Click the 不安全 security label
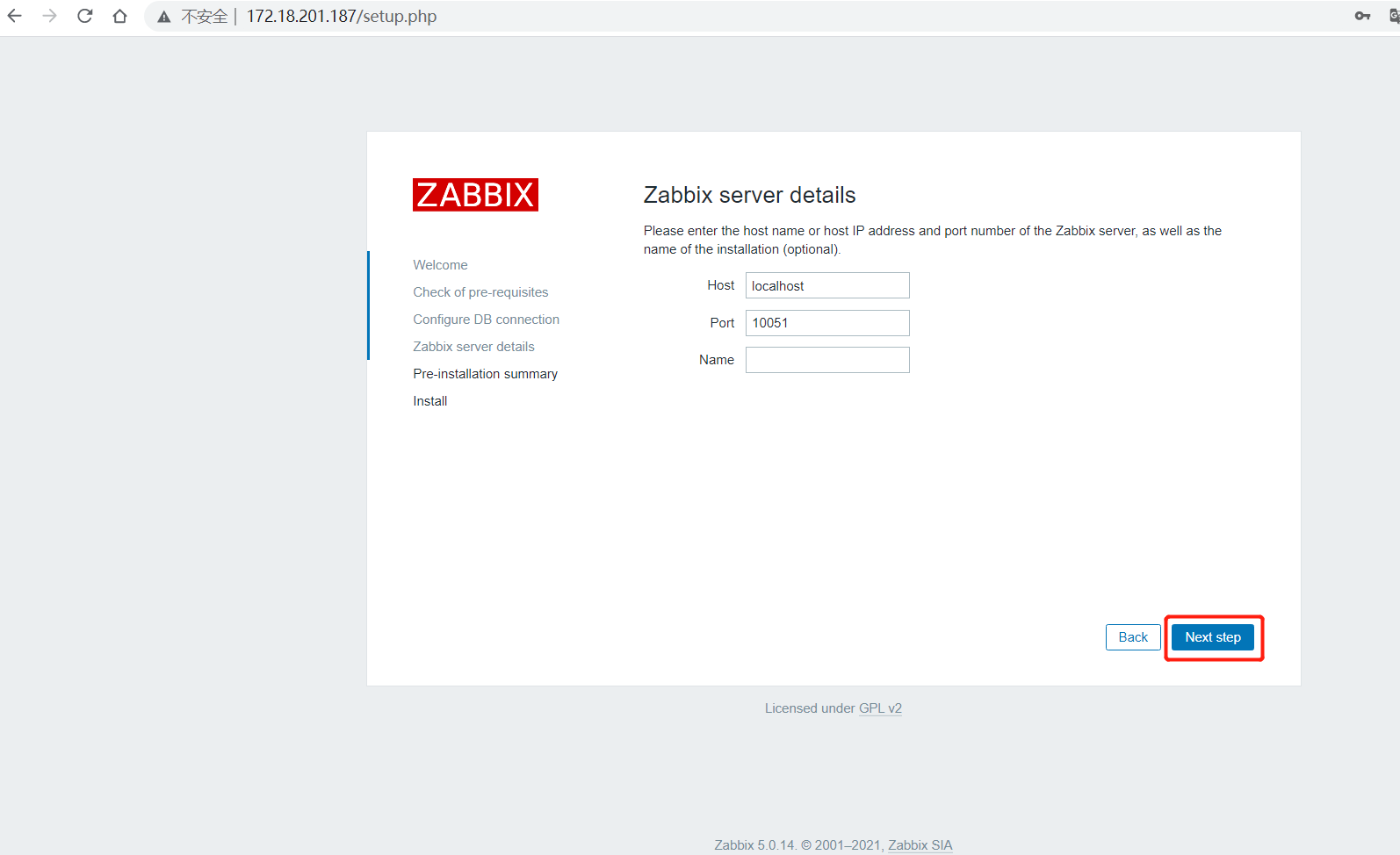 click(x=204, y=17)
